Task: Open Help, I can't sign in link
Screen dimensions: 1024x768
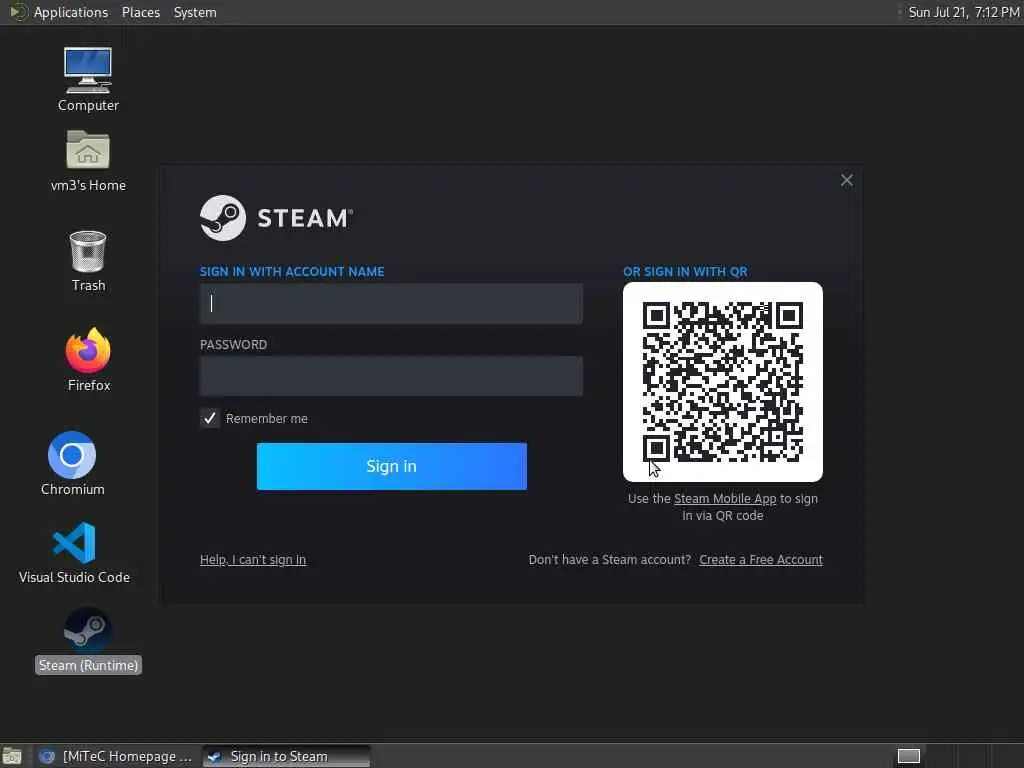Action: tap(253, 560)
